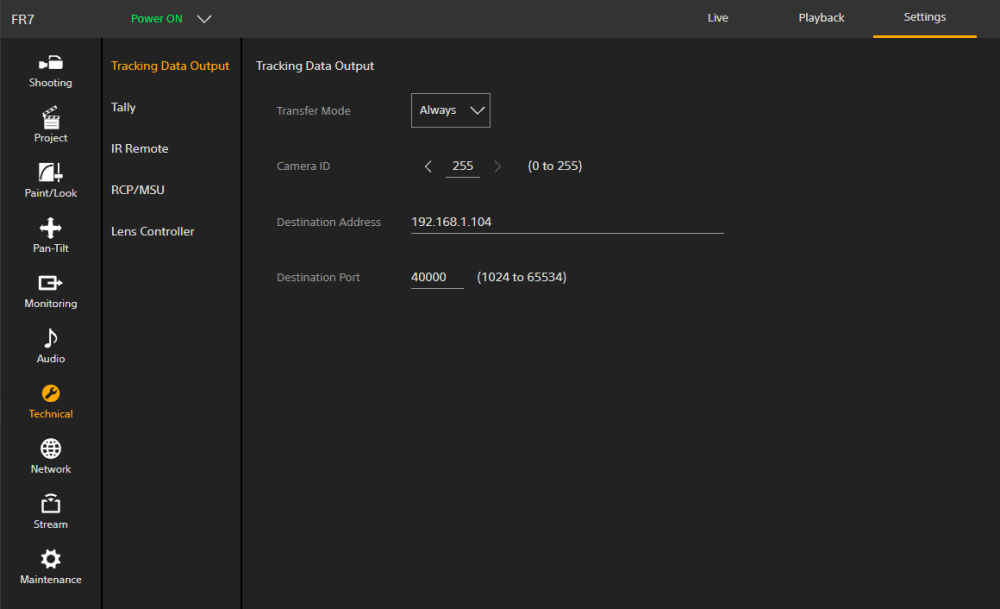
Task: Expand the Power ON dropdown chevron
Action: (204, 19)
